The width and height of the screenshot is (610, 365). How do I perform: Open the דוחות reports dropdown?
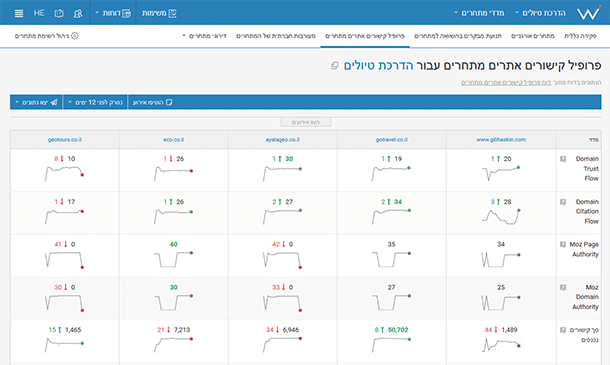pyautogui.click(x=113, y=13)
